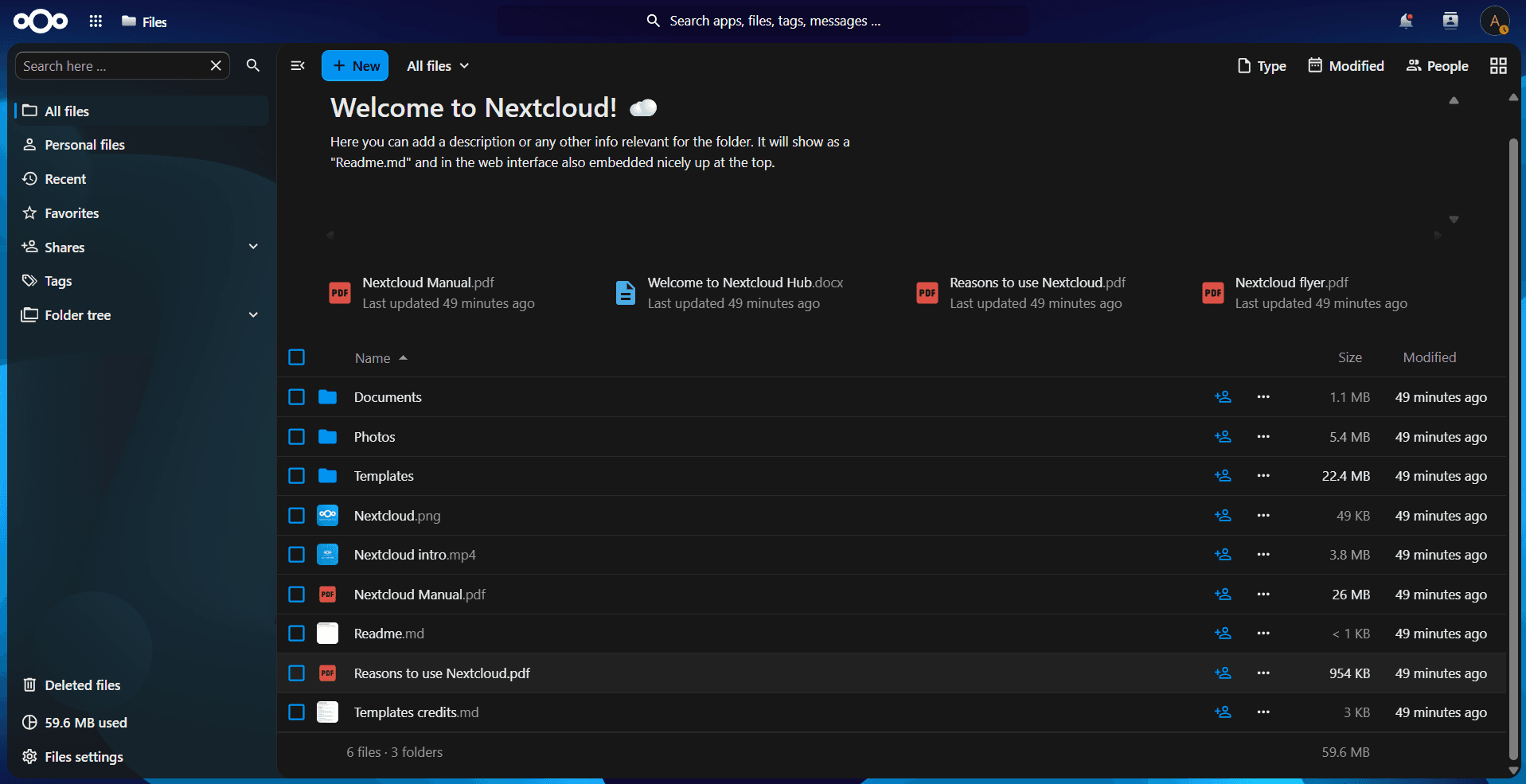Share Nextcloud Manual.pdf in the list
This screenshot has height=784, width=1526.
[x=1223, y=595]
